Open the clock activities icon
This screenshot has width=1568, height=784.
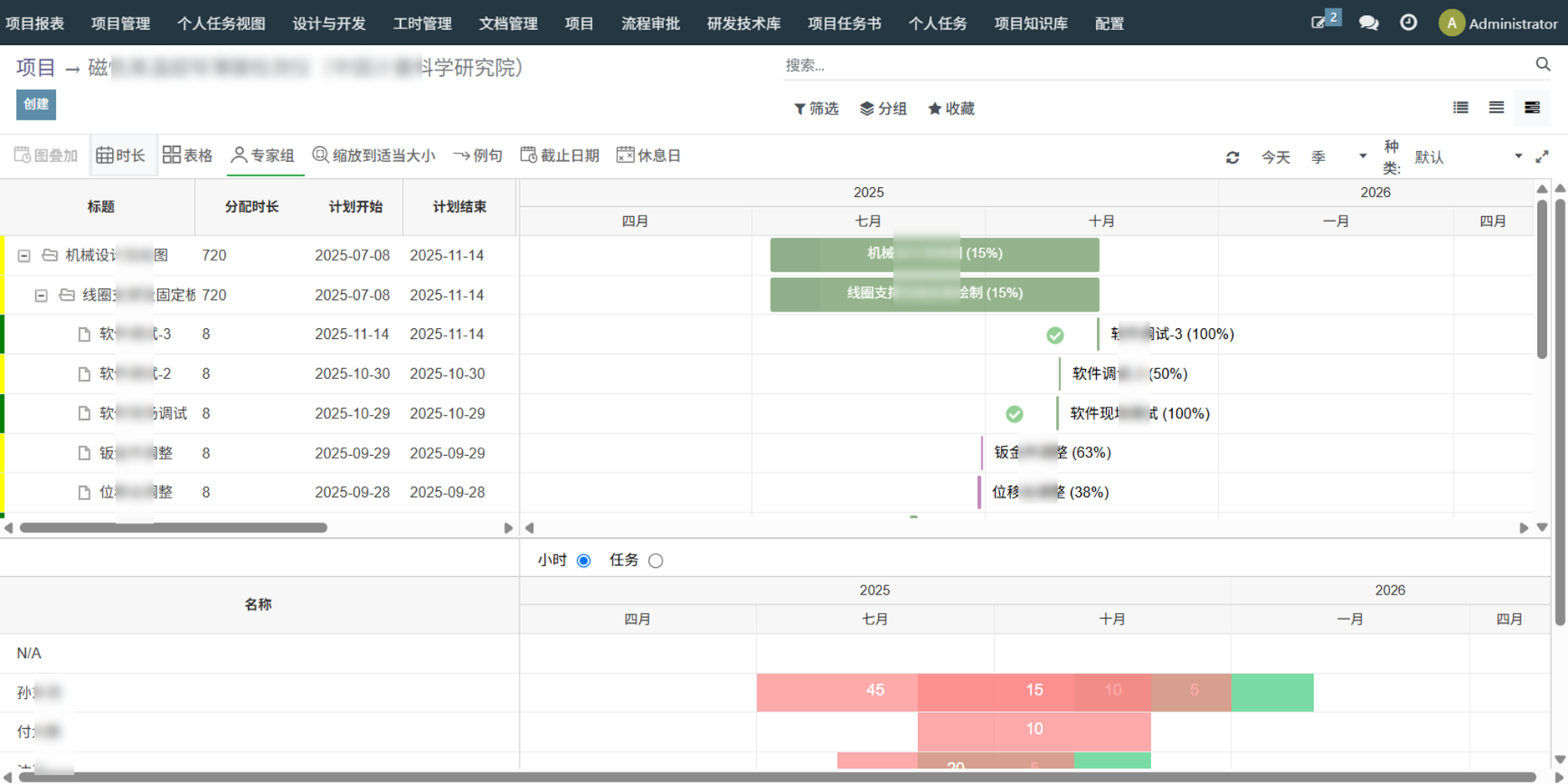coord(1408,23)
